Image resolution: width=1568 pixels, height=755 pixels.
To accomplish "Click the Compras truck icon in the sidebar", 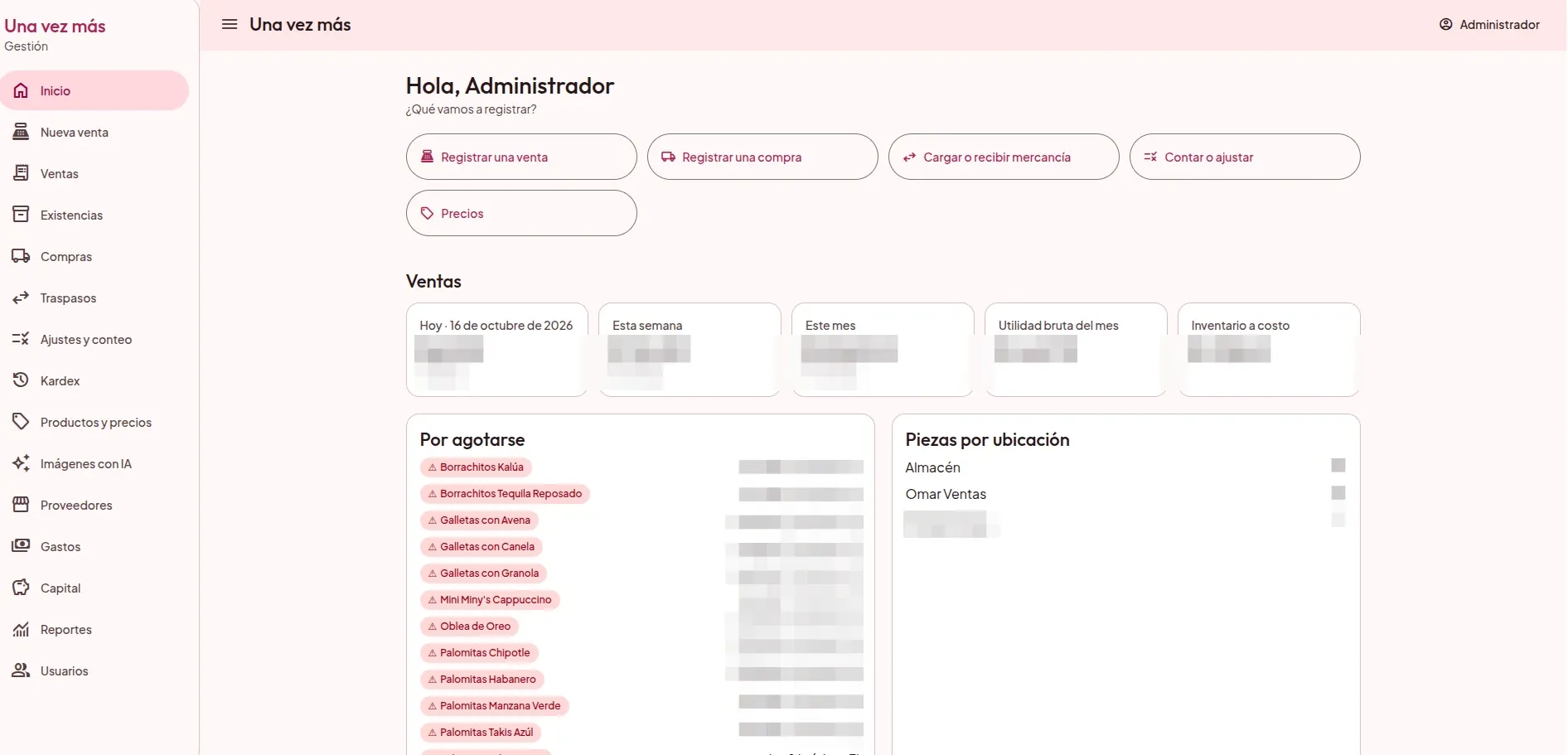I will pyautogui.click(x=21, y=256).
